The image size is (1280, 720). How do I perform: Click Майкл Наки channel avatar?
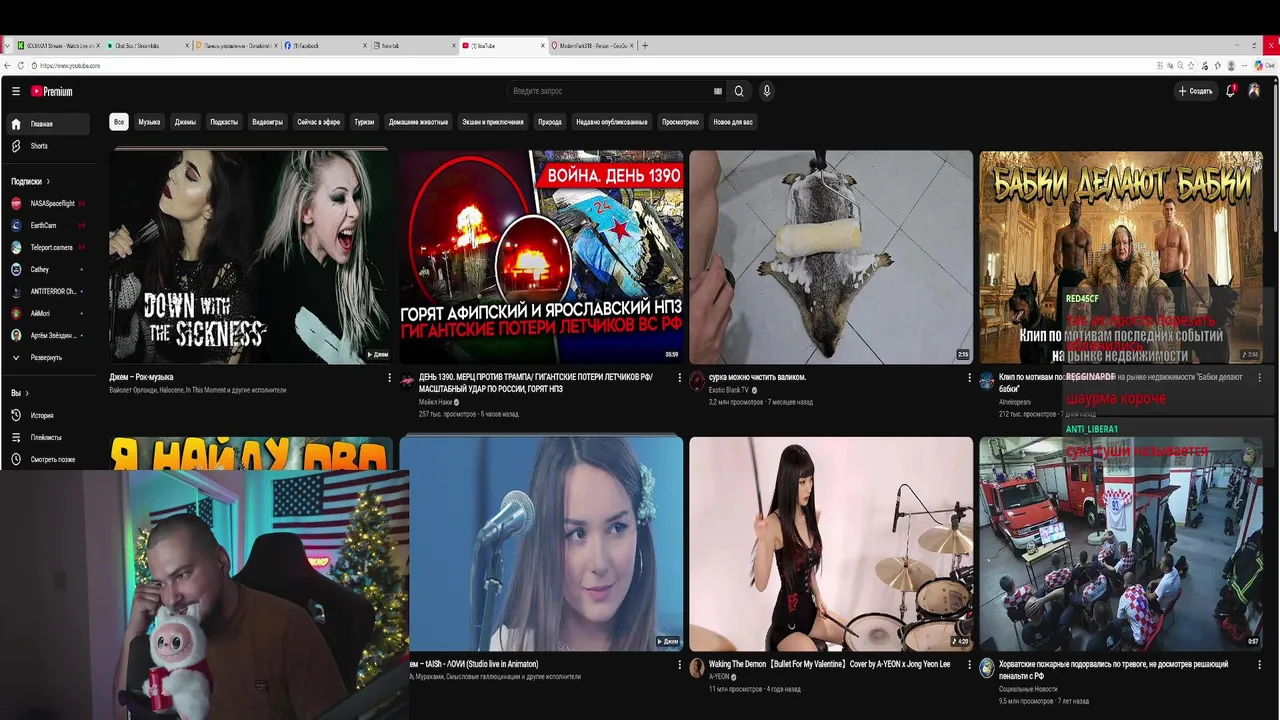tap(407, 380)
